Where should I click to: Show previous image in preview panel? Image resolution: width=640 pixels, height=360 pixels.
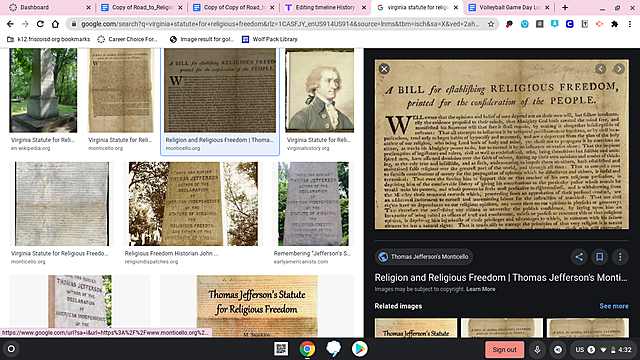click(x=600, y=69)
